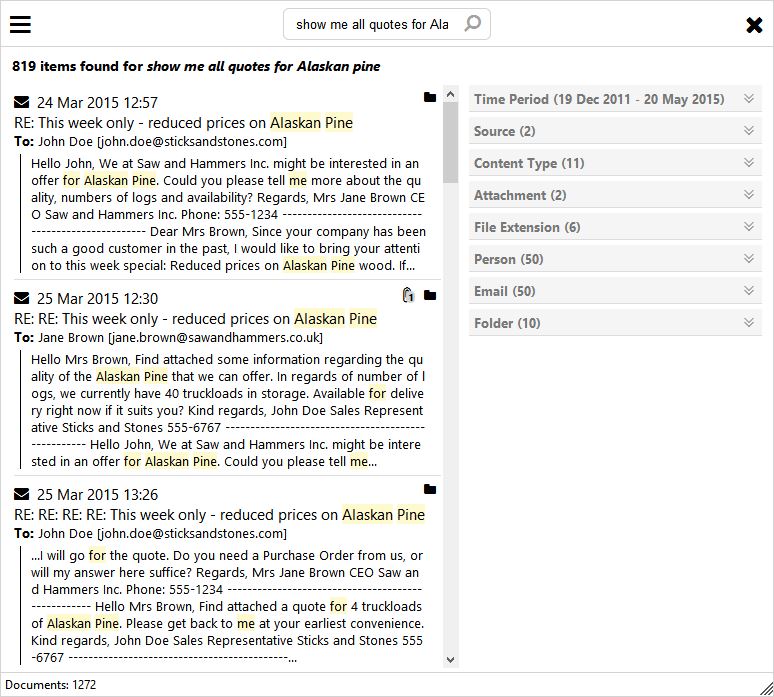The height and width of the screenshot is (697, 774).
Task: Click the results scrollbar down arrow
Action: [450, 659]
